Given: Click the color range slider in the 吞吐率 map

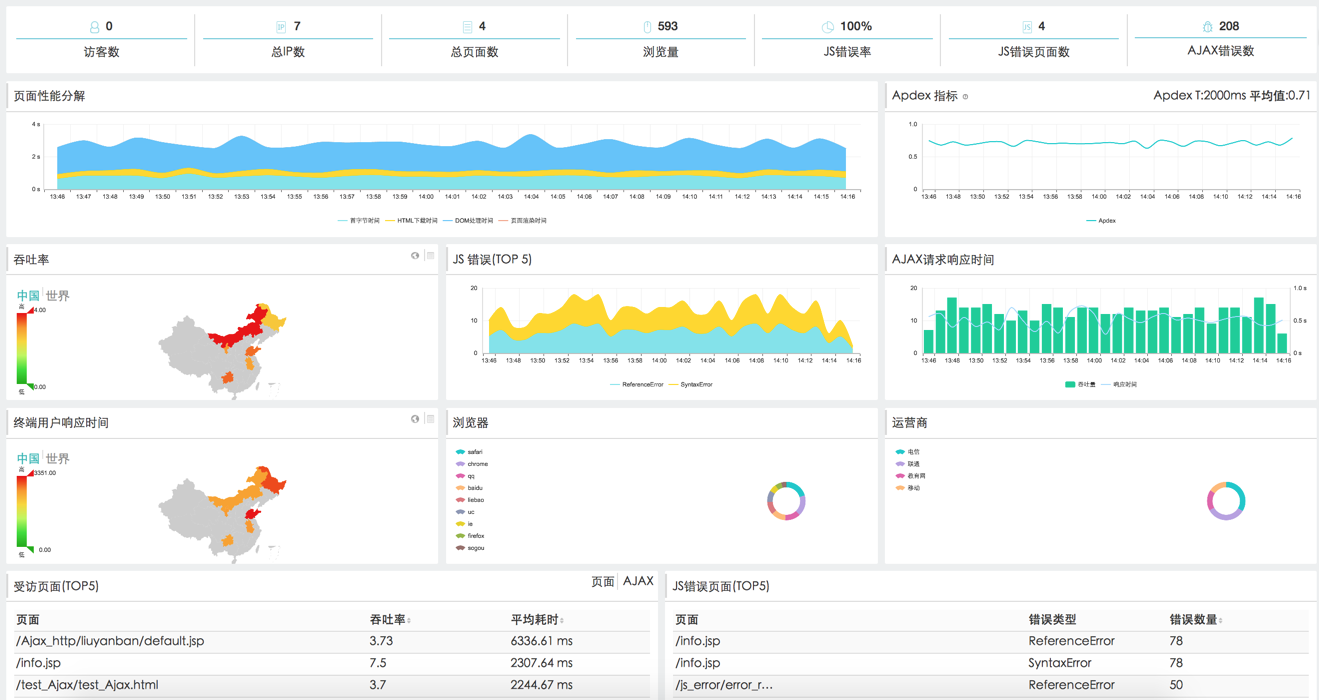Looking at the screenshot, I should click(x=23, y=349).
